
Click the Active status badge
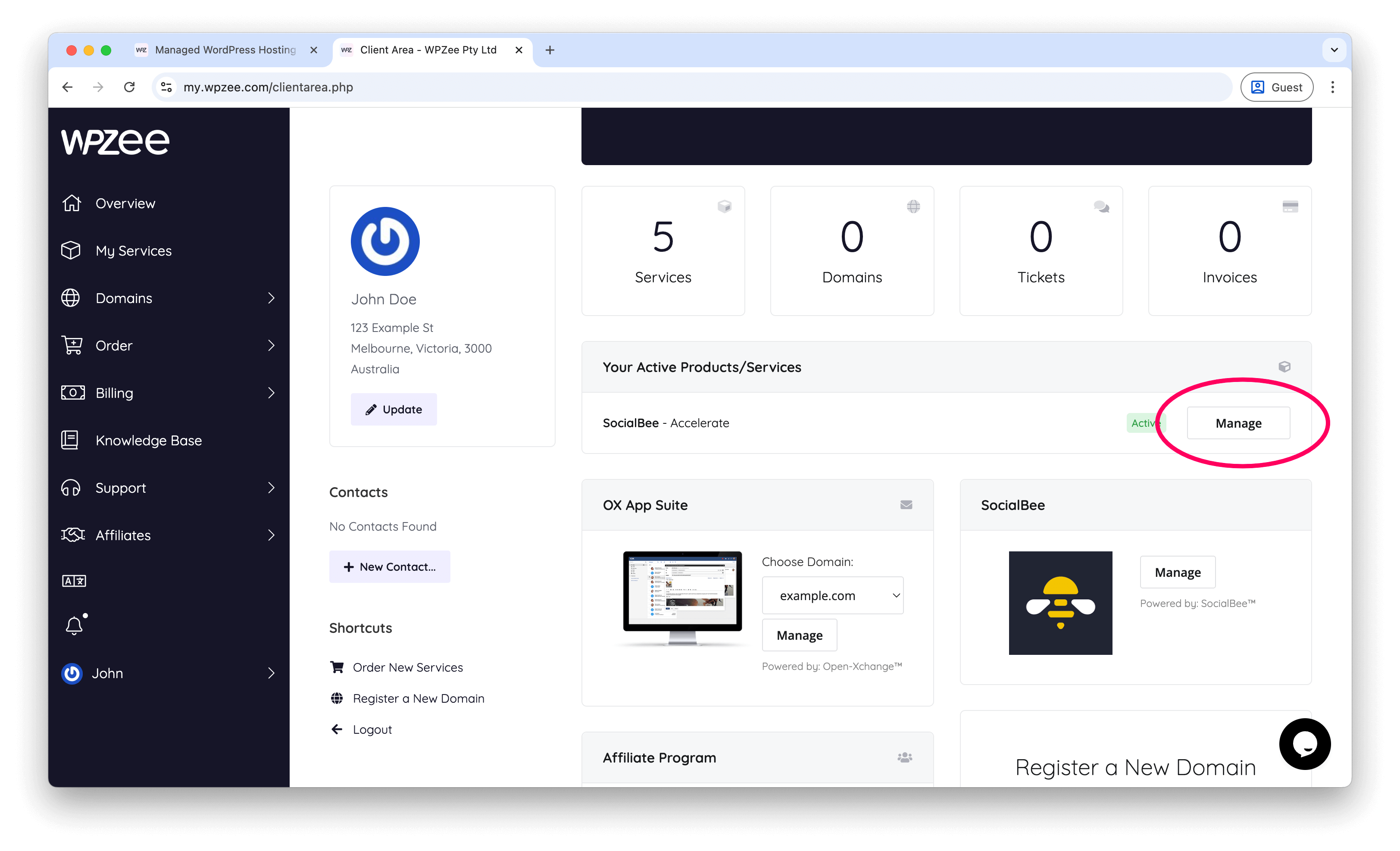pos(1145,423)
